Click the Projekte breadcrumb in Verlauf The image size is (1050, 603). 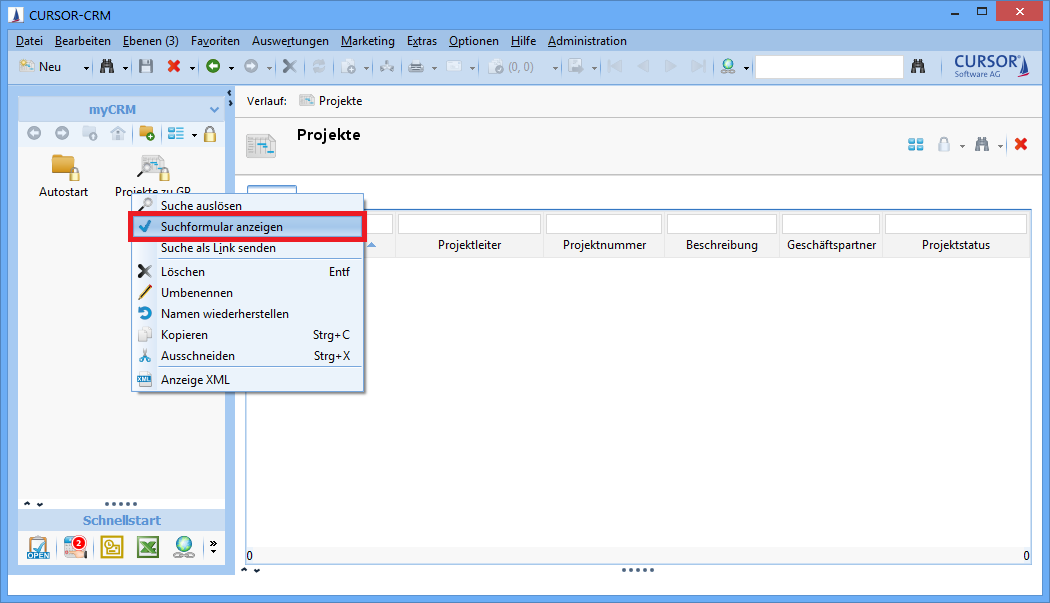point(340,101)
